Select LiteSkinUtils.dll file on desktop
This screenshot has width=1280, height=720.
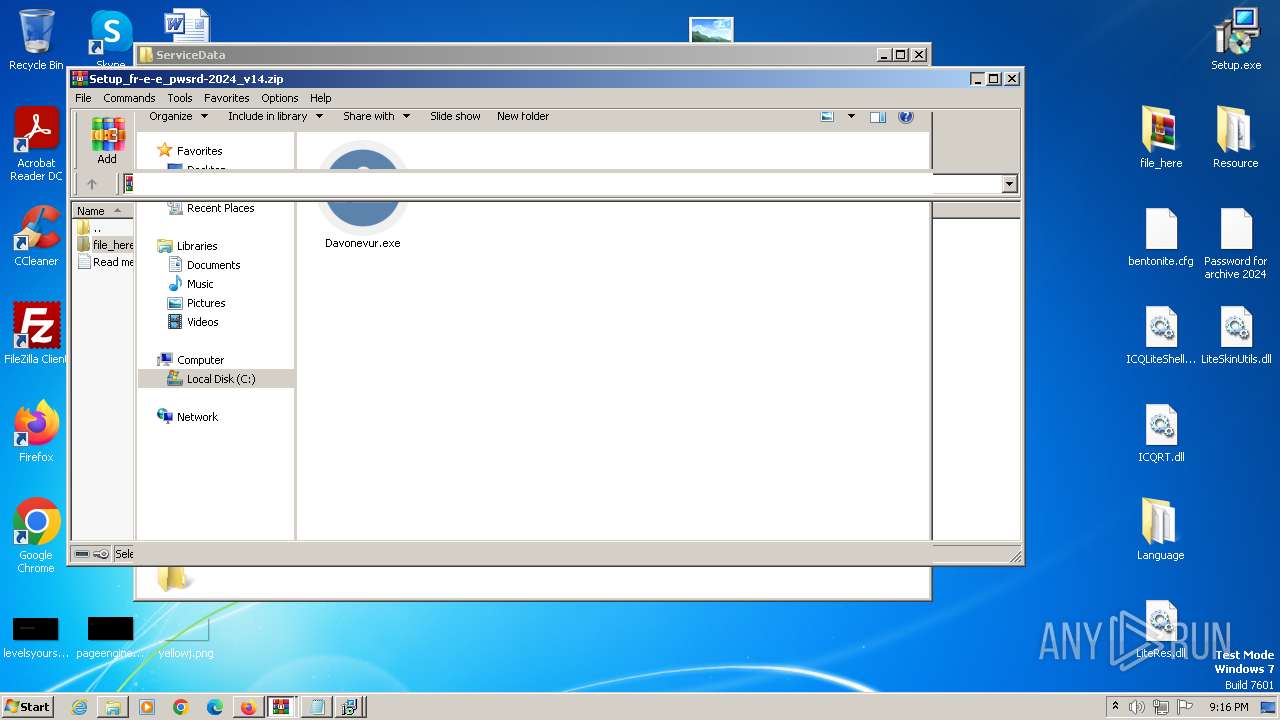click(1236, 335)
